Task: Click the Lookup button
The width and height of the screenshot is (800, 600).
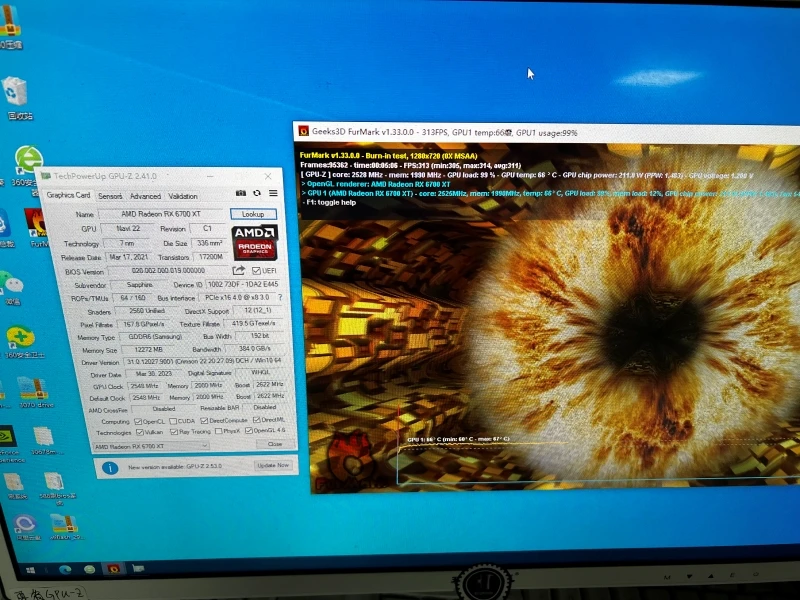Action: point(253,214)
